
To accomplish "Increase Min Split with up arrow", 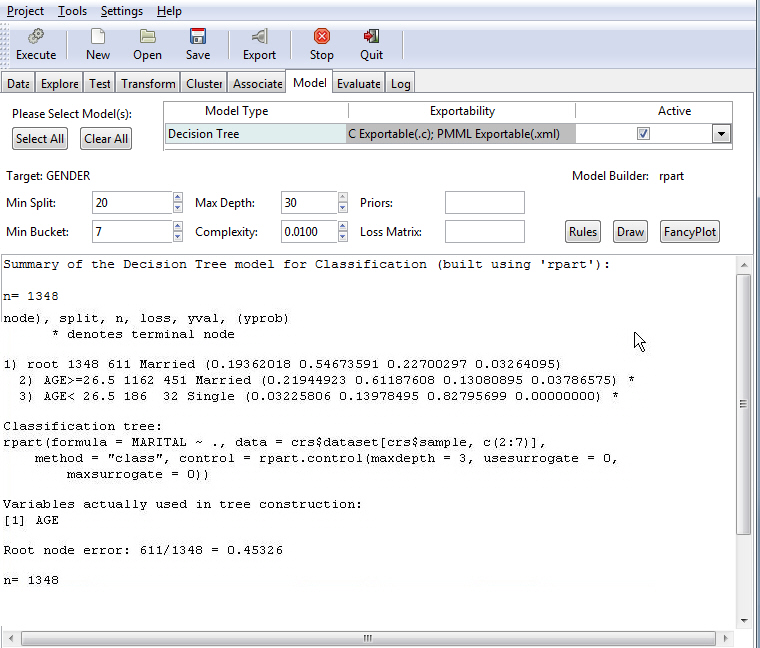I will click(x=177, y=197).
